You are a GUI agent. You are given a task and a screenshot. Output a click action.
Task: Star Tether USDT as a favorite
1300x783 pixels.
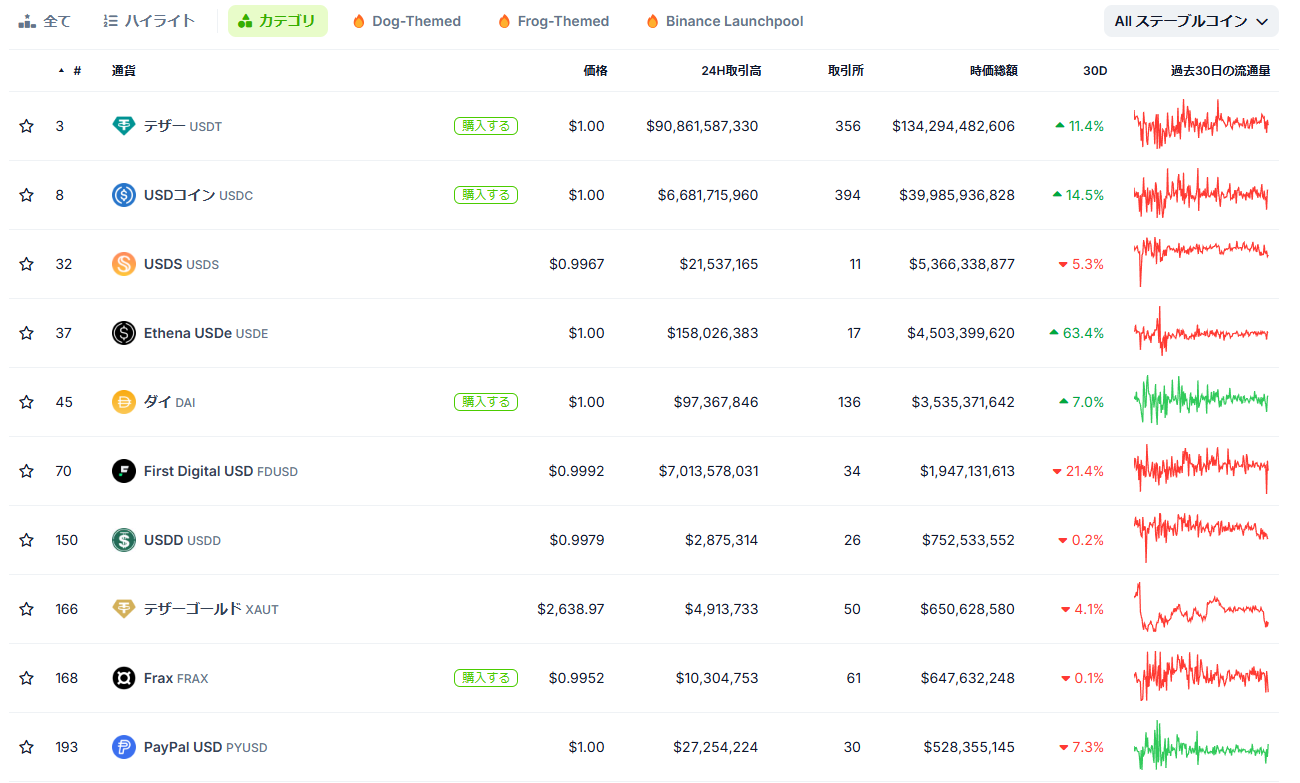(27, 126)
